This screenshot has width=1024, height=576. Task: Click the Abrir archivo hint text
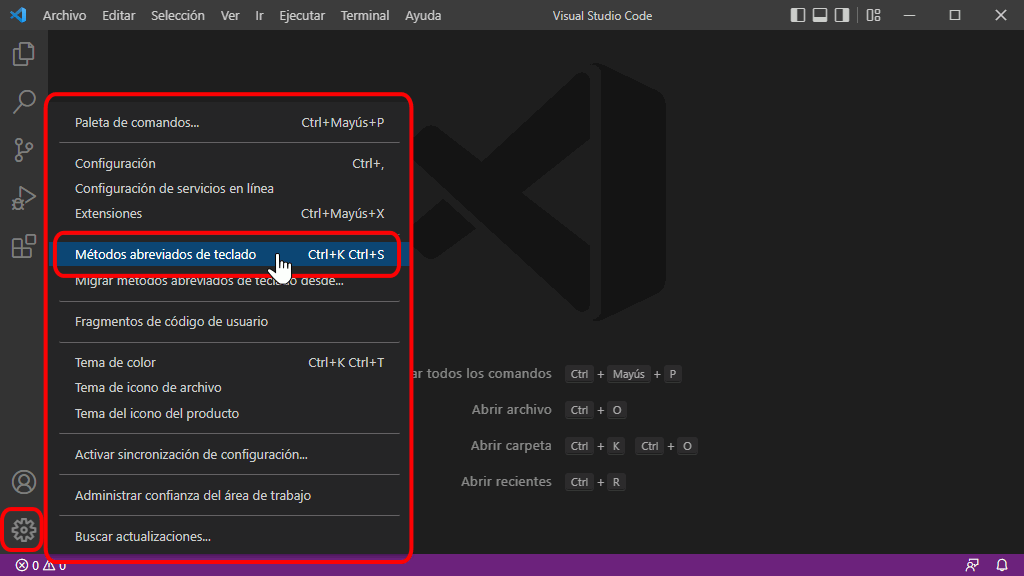[511, 409]
